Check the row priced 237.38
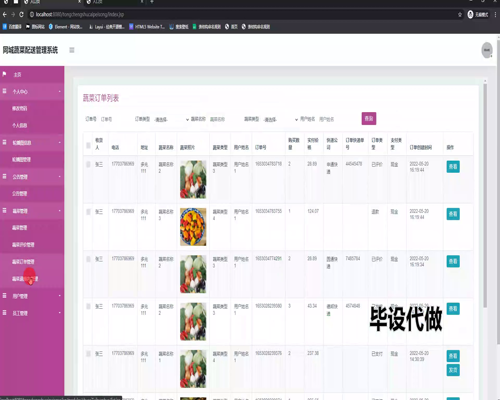The height and width of the screenshot is (400, 500). pos(88,354)
